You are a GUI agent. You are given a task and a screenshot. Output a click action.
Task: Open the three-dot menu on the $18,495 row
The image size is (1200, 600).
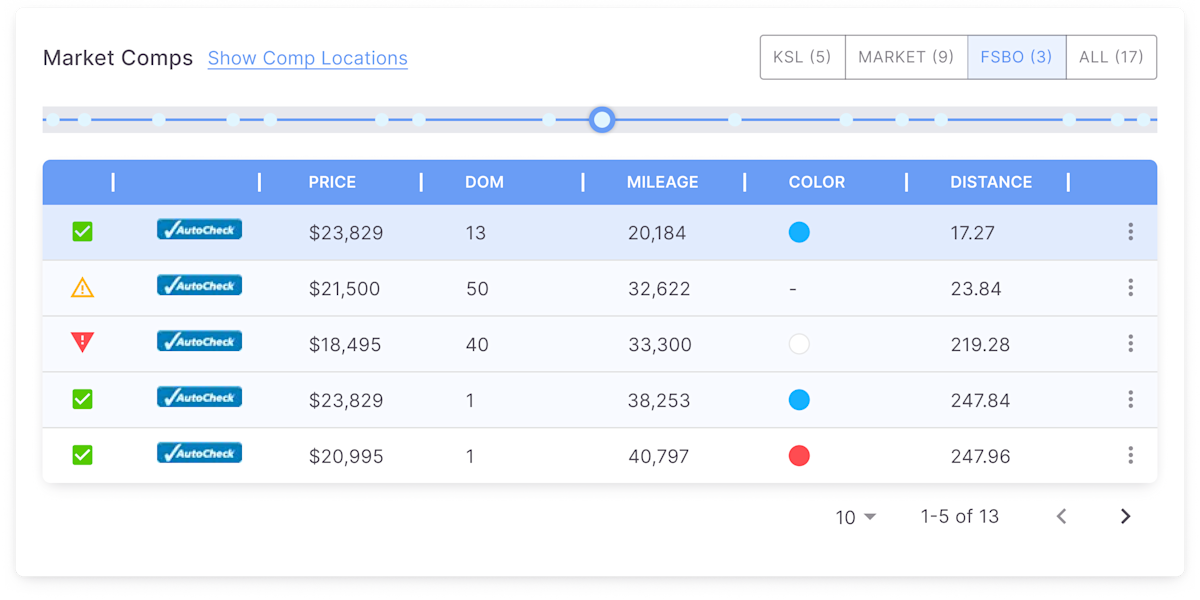pos(1130,342)
